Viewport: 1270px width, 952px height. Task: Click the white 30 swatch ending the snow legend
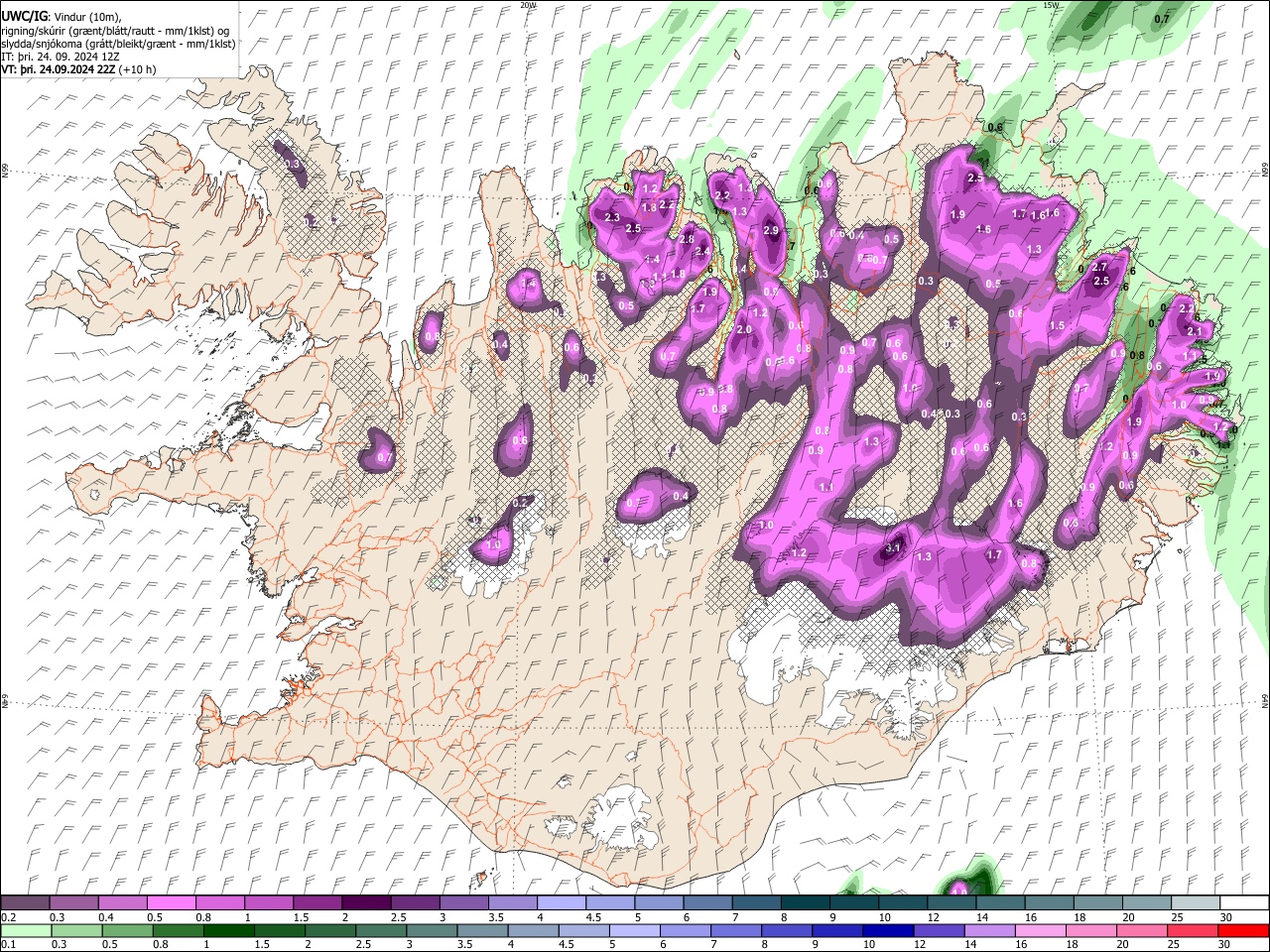click(x=1243, y=903)
